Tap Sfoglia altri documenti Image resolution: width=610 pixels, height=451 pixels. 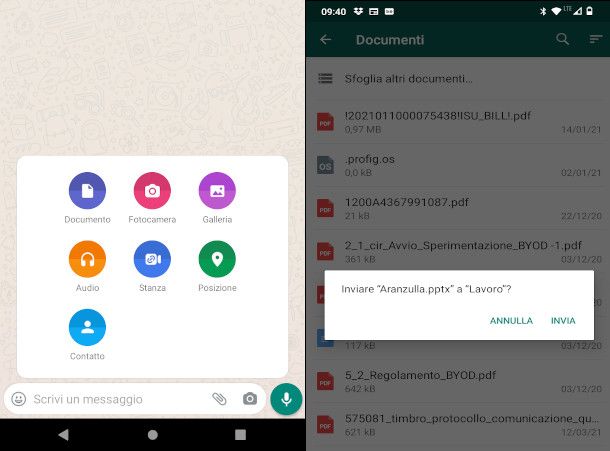(x=458, y=79)
